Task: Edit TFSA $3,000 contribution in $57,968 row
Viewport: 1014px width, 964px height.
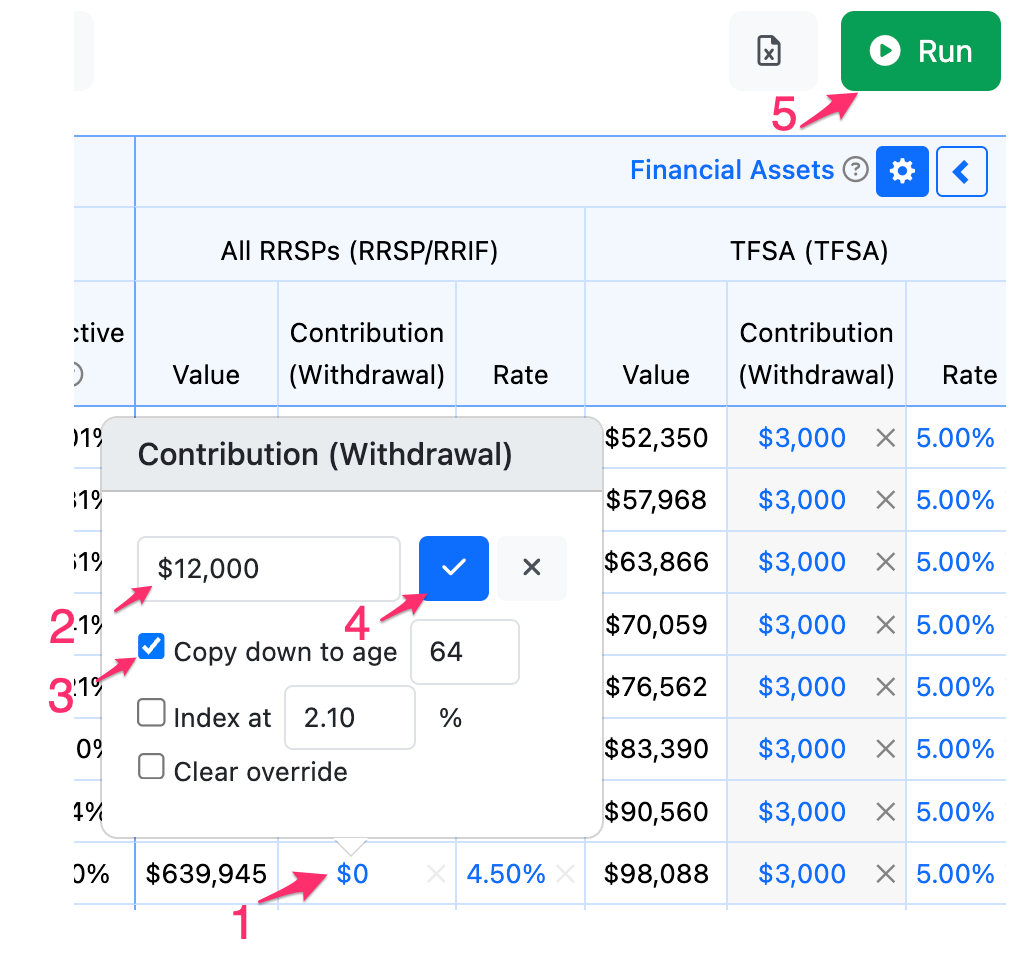Action: pyautogui.click(x=802, y=500)
